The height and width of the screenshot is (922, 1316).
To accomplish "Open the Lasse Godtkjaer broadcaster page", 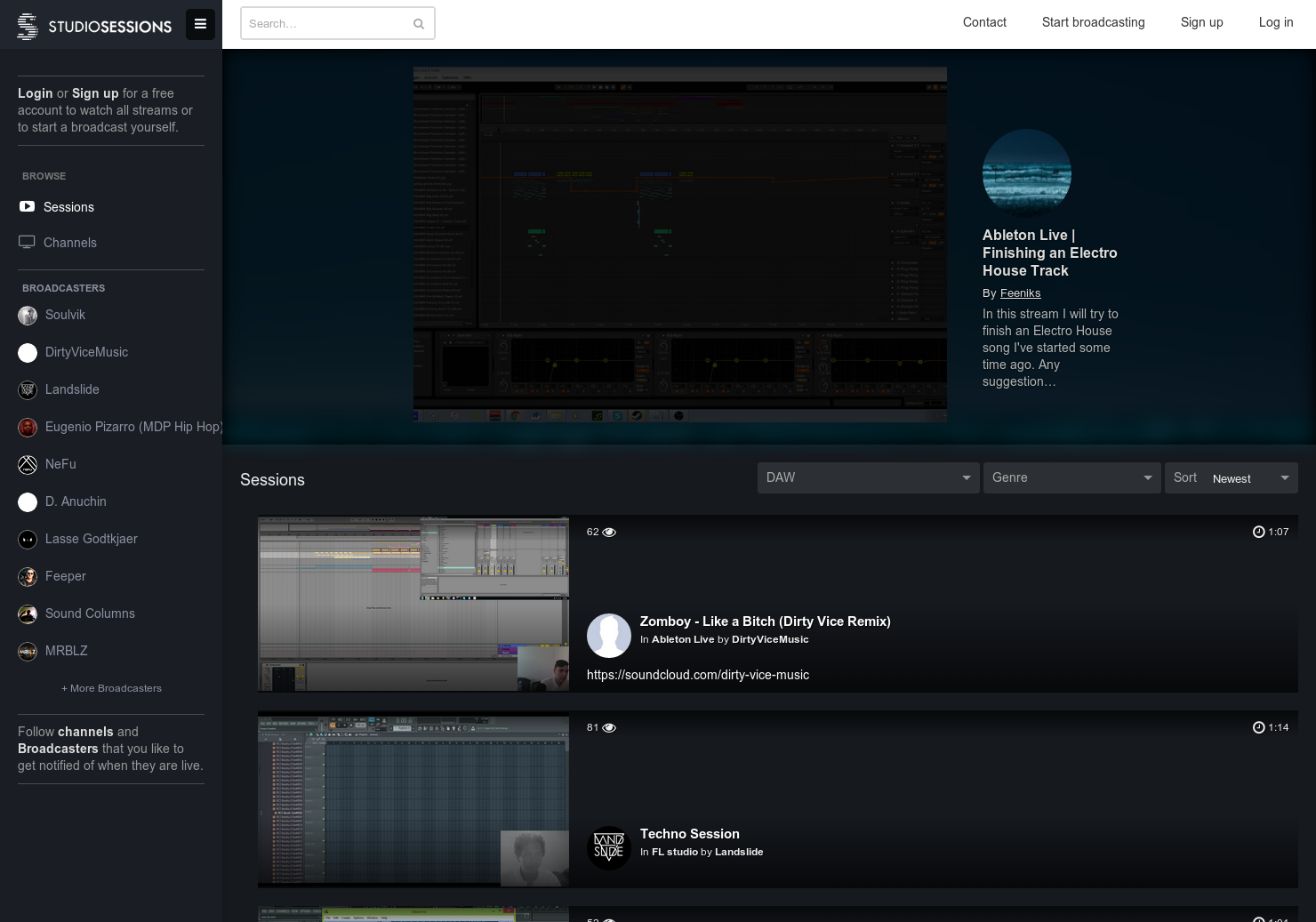I will [x=92, y=539].
